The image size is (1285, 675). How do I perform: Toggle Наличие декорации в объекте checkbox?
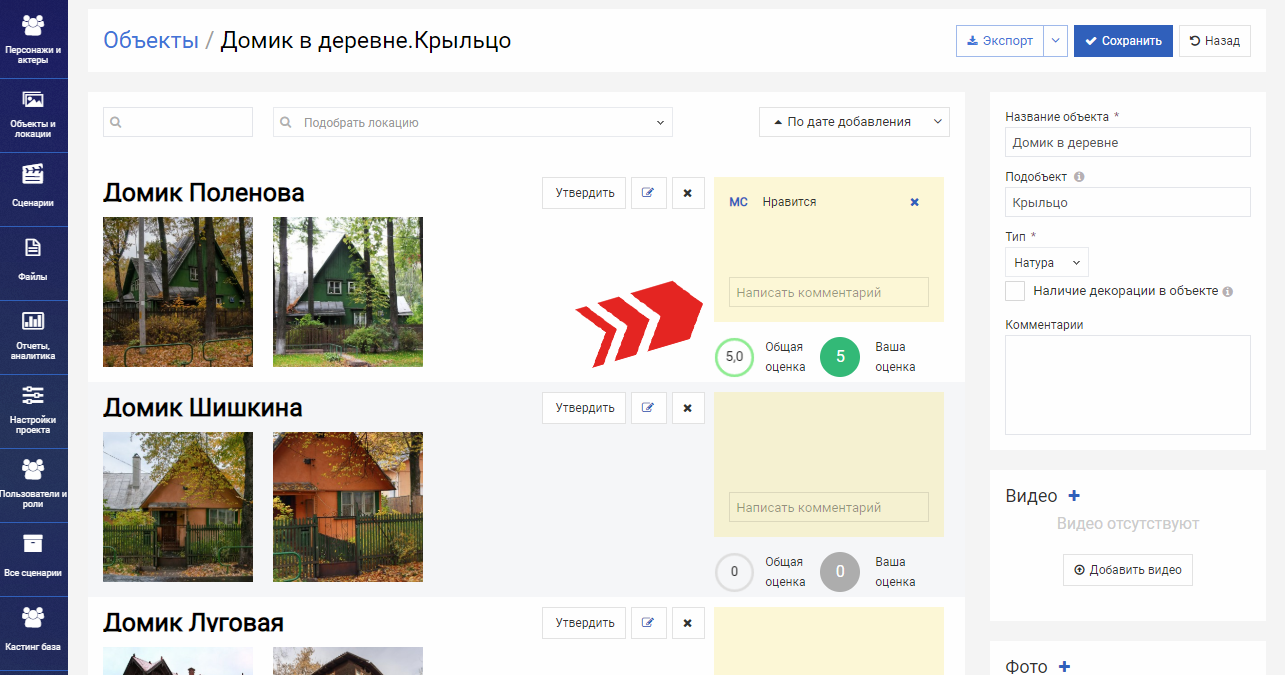[x=1015, y=291]
